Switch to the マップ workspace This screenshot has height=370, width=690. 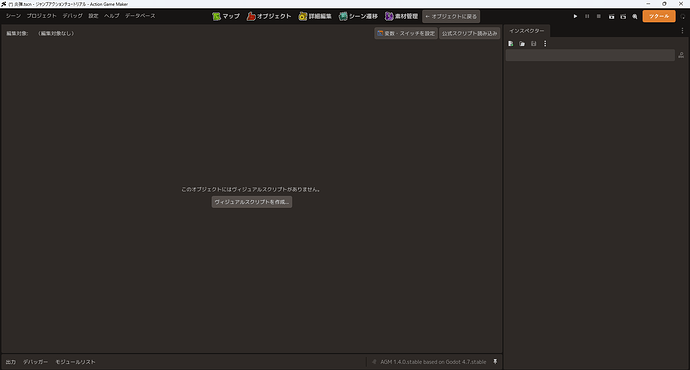[x=226, y=16]
